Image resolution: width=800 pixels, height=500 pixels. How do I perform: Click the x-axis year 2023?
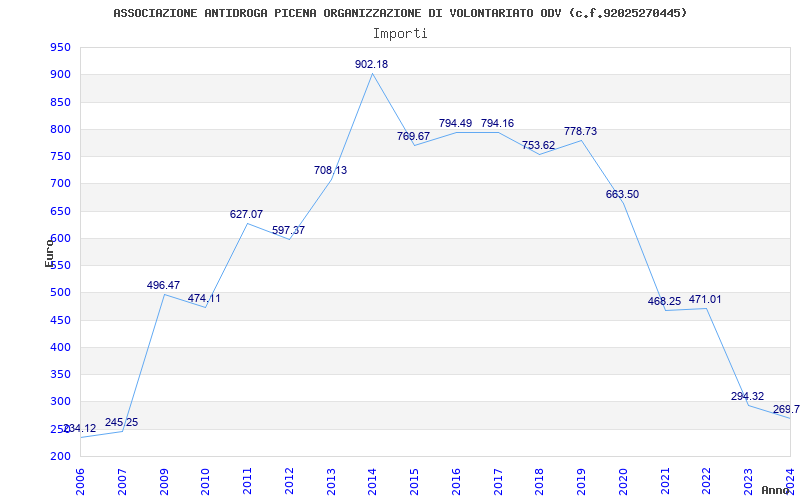pyautogui.click(x=748, y=481)
